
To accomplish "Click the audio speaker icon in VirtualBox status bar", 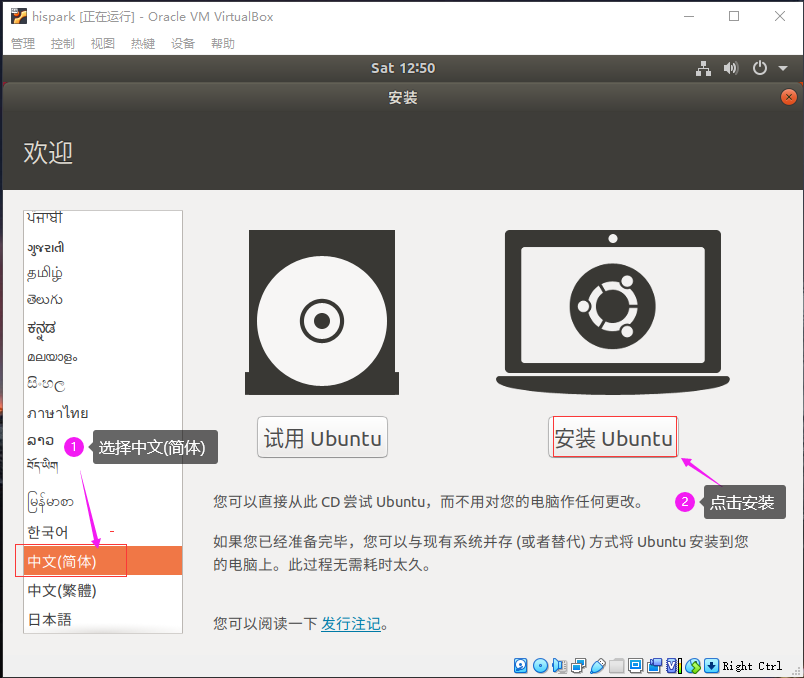I will click(x=560, y=666).
